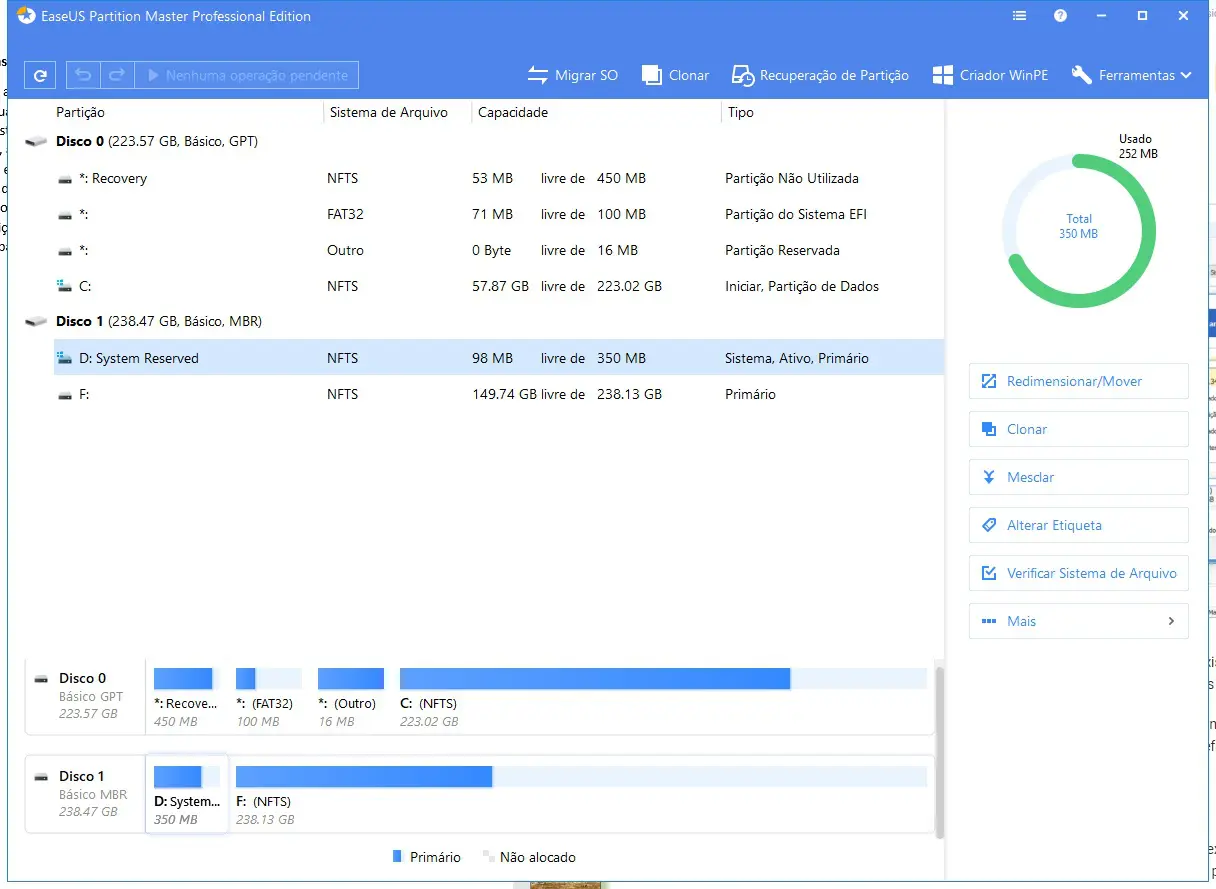
Task: Select Disco 0 Básico GPT in disk map
Action: coord(85,696)
